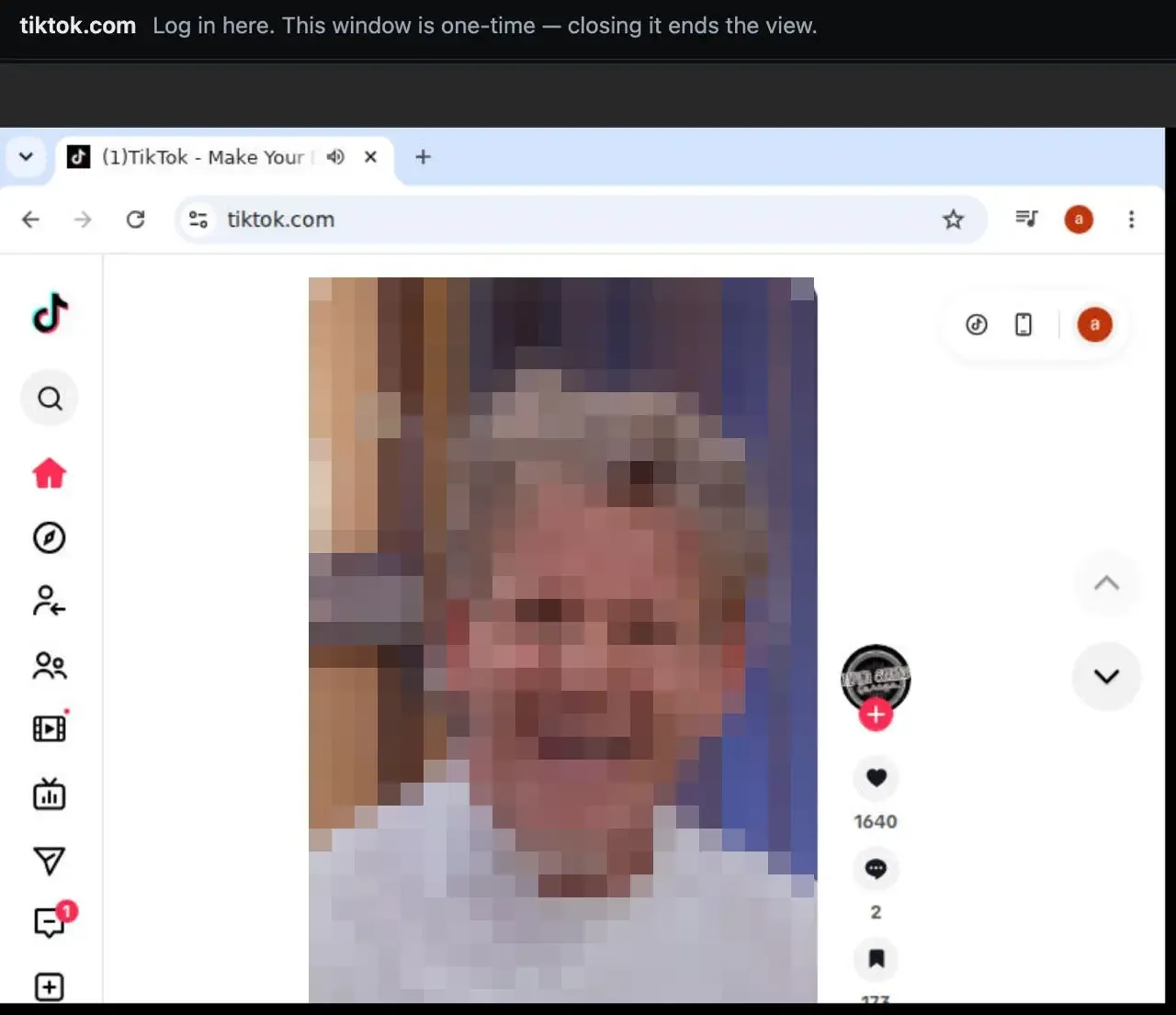Open the Chrome three-dot menu
This screenshot has width=1176, height=1015.
point(1131,220)
